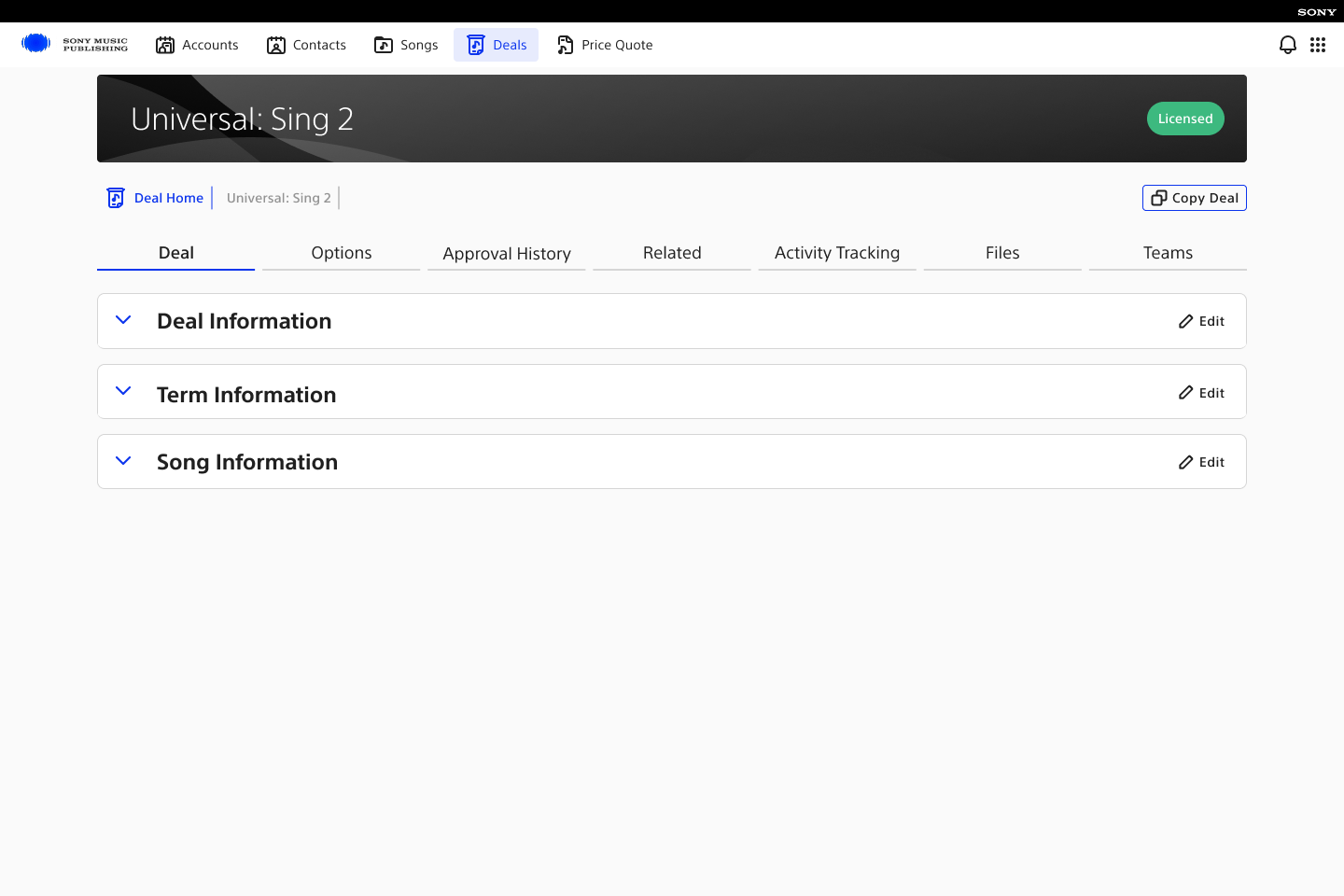Expand the Deal Information section chevron
This screenshot has height=896, width=1344.
123,320
